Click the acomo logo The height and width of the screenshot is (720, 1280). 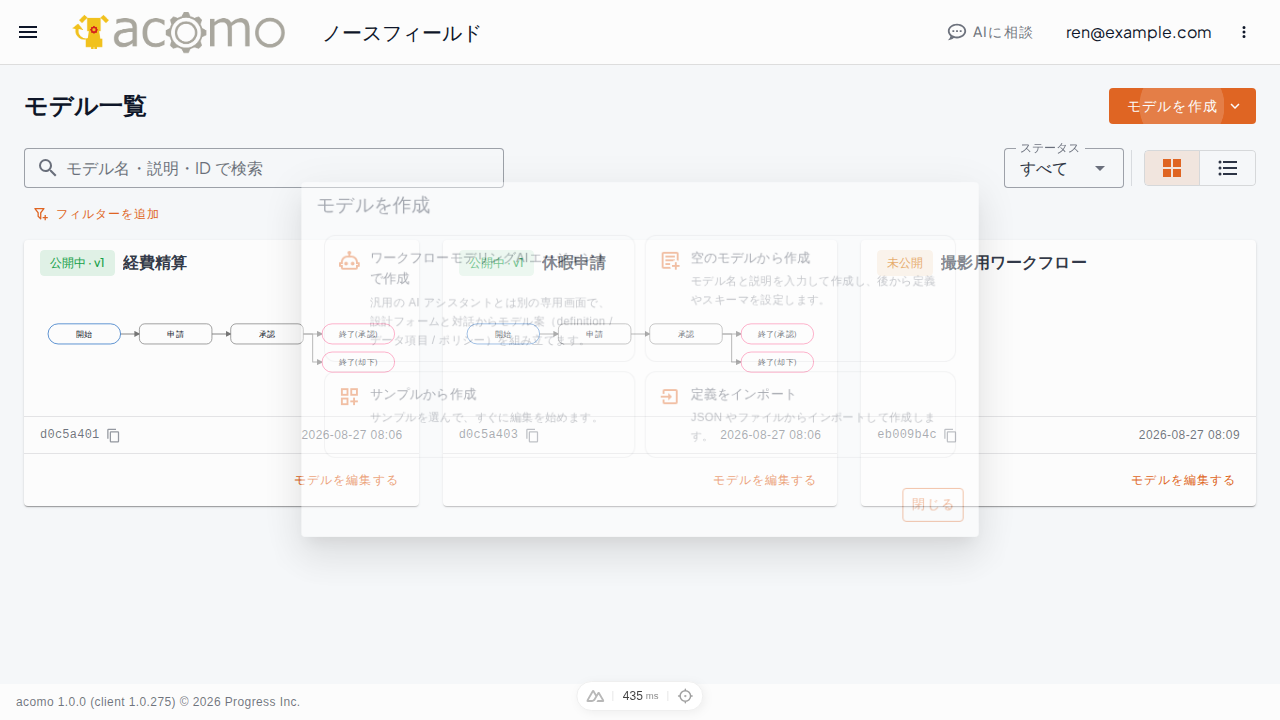point(179,32)
